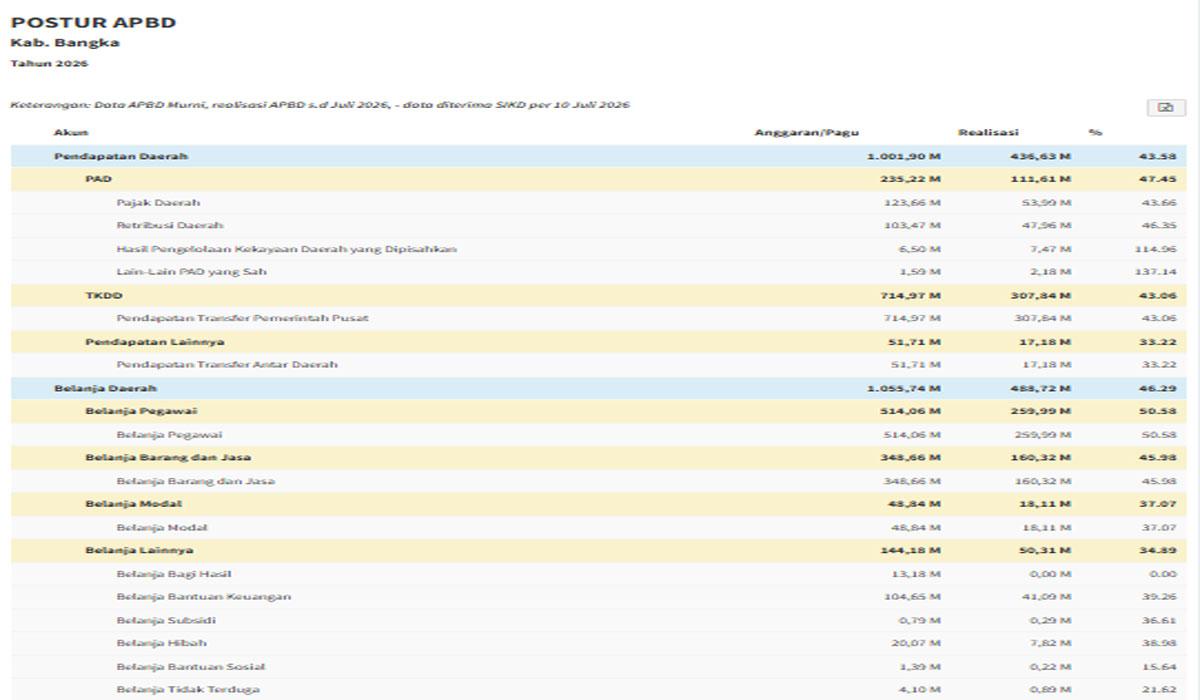Screen dimensions: 1200x700
Task: Select Pendapatan Transfer Antar Daerah row
Action: click(x=599, y=365)
